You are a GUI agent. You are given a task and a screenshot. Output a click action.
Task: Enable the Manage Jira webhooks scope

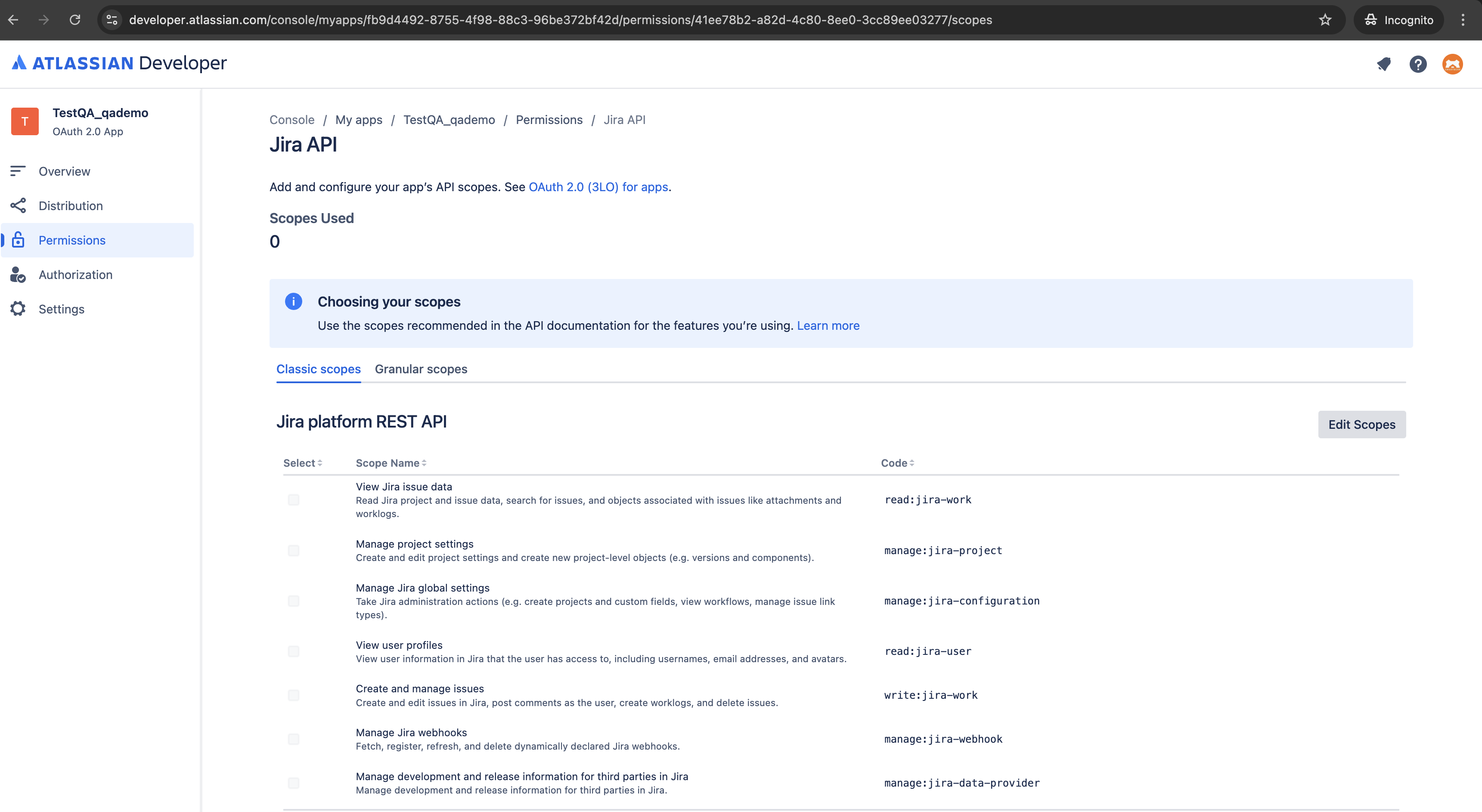294,740
